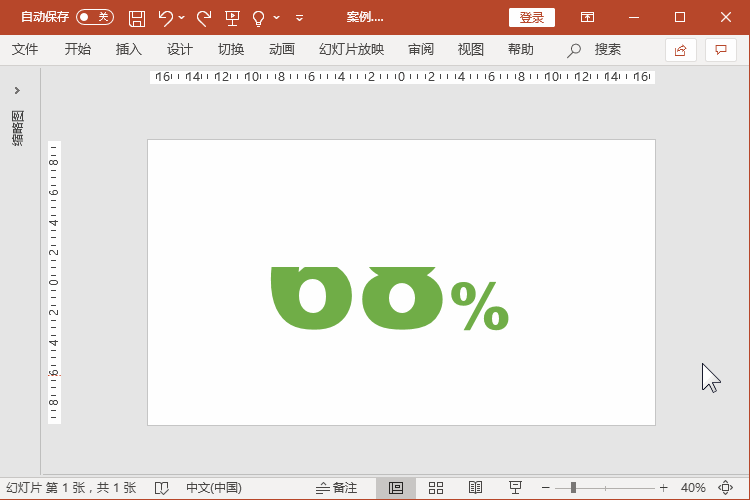Toggle the 自动保存 AutoSave switch

(x=95, y=17)
